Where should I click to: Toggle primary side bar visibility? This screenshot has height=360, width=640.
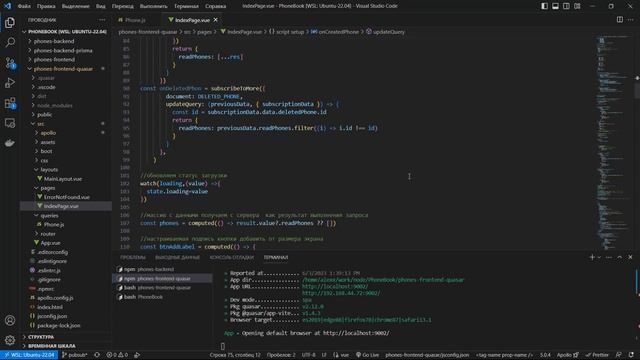pos(544,6)
